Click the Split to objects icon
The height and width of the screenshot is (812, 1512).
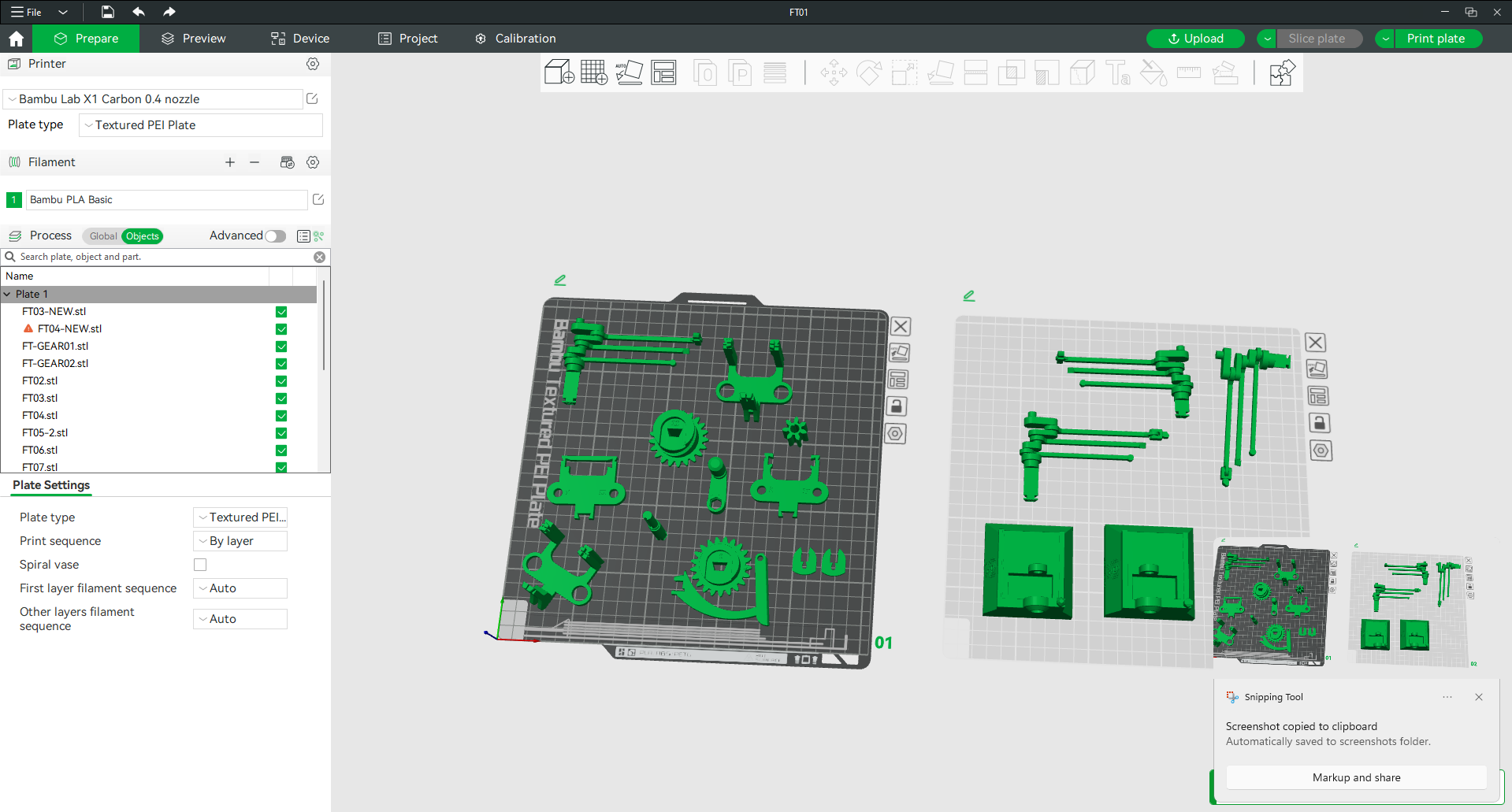coord(705,72)
